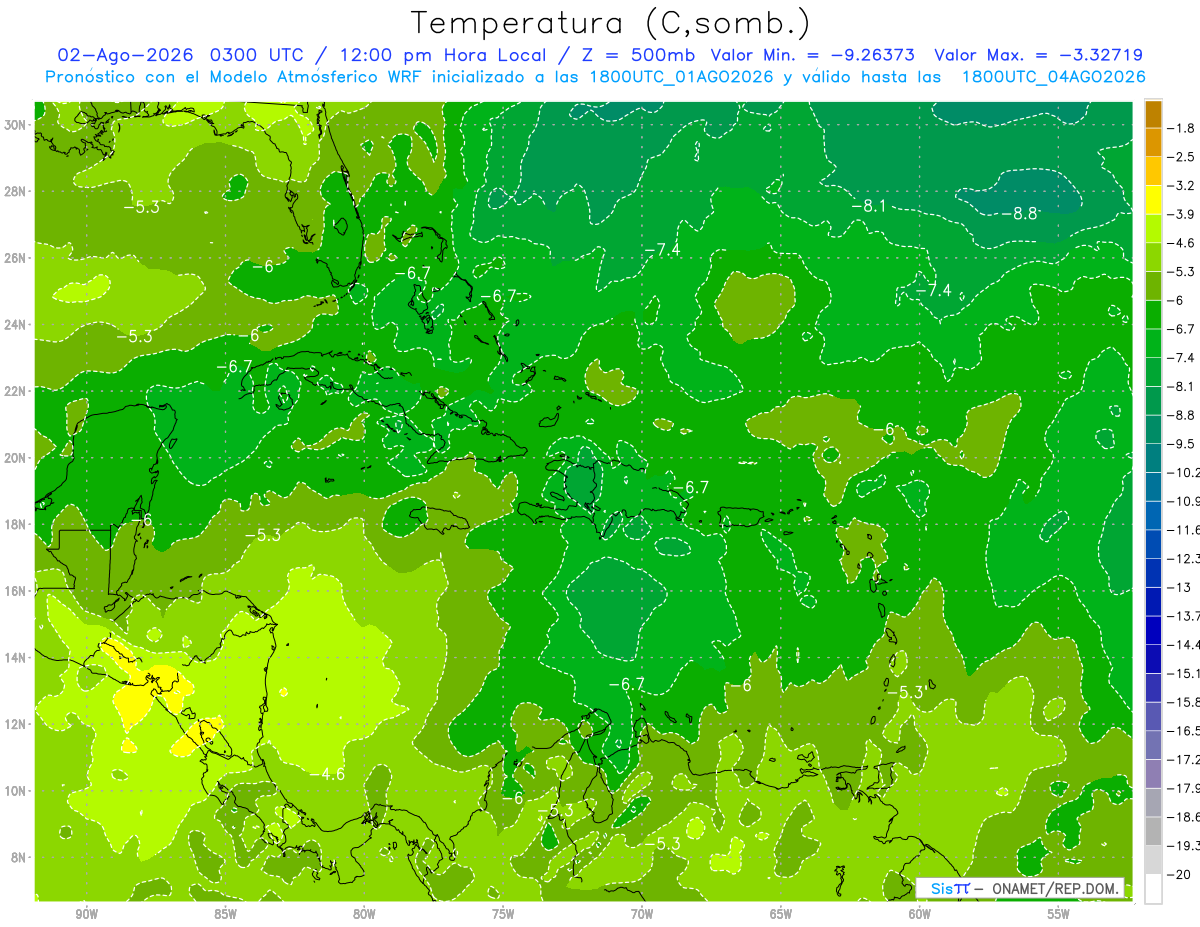The width and height of the screenshot is (1200, 927).
Task: Pick the blue swatch between -13 and -13.7
Action: pos(1153,601)
